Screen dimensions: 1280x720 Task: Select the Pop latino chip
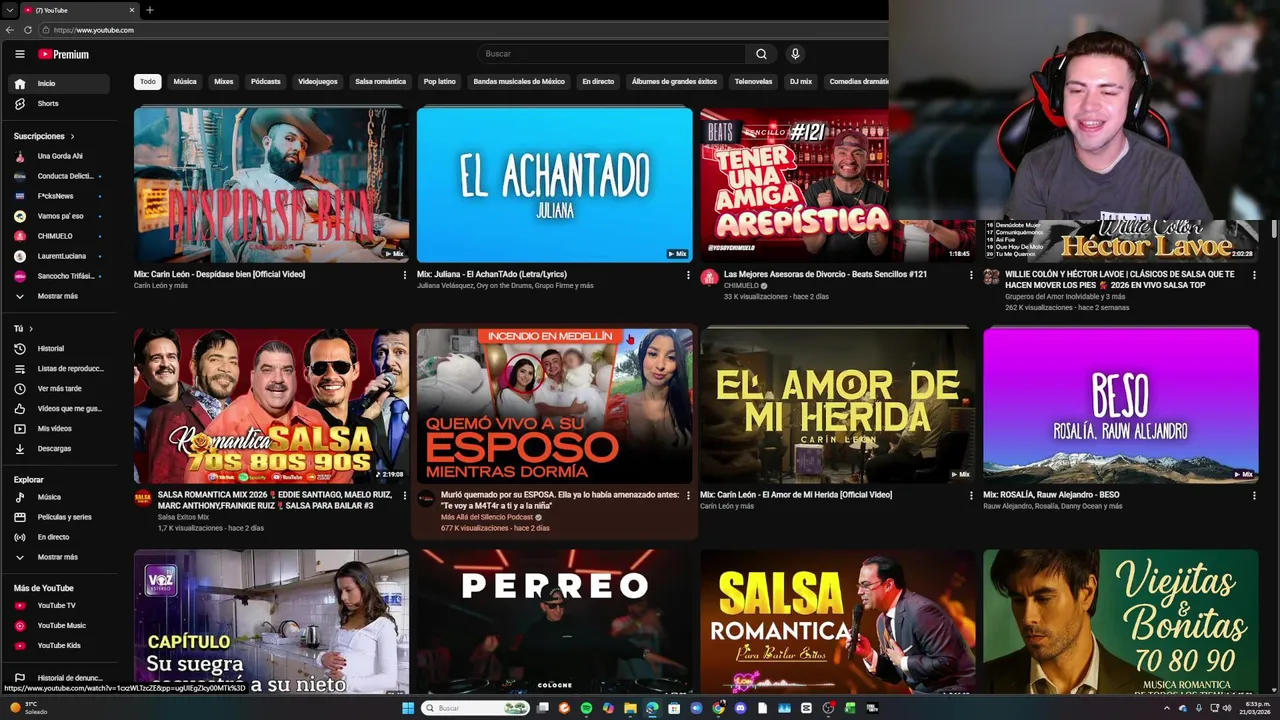[x=440, y=81]
